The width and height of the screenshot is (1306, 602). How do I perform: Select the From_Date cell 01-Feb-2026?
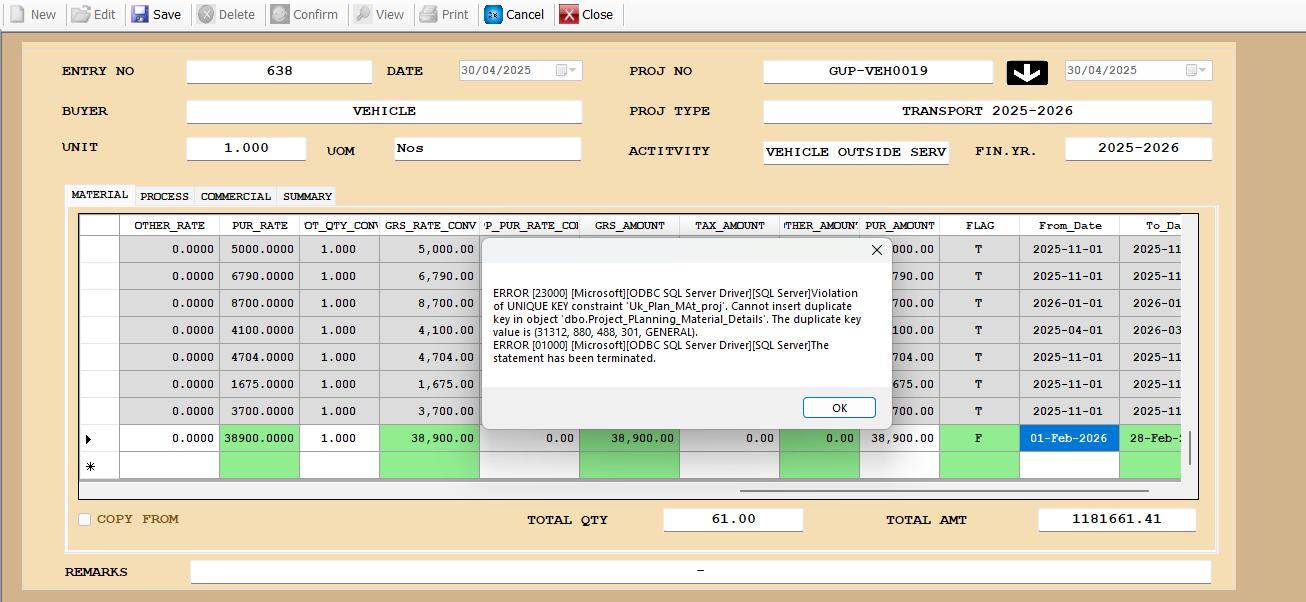pos(1069,438)
